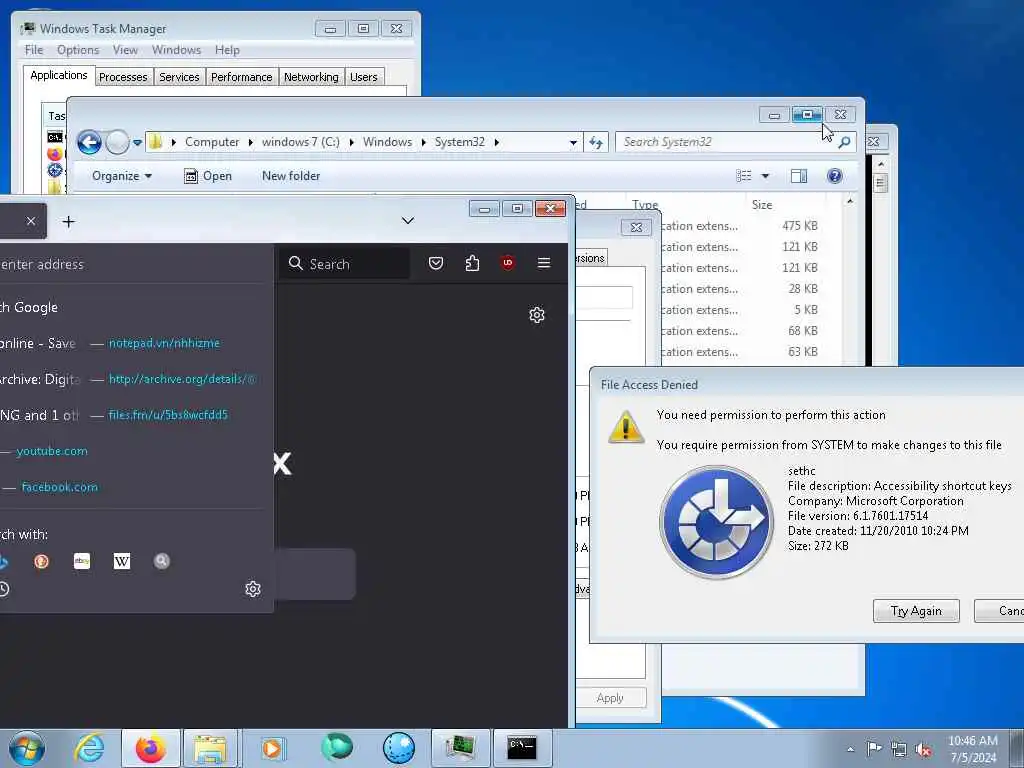This screenshot has width=1024, height=768.
Task: Open the notepad.vn/nhhizme suggestion
Action: coord(164,343)
